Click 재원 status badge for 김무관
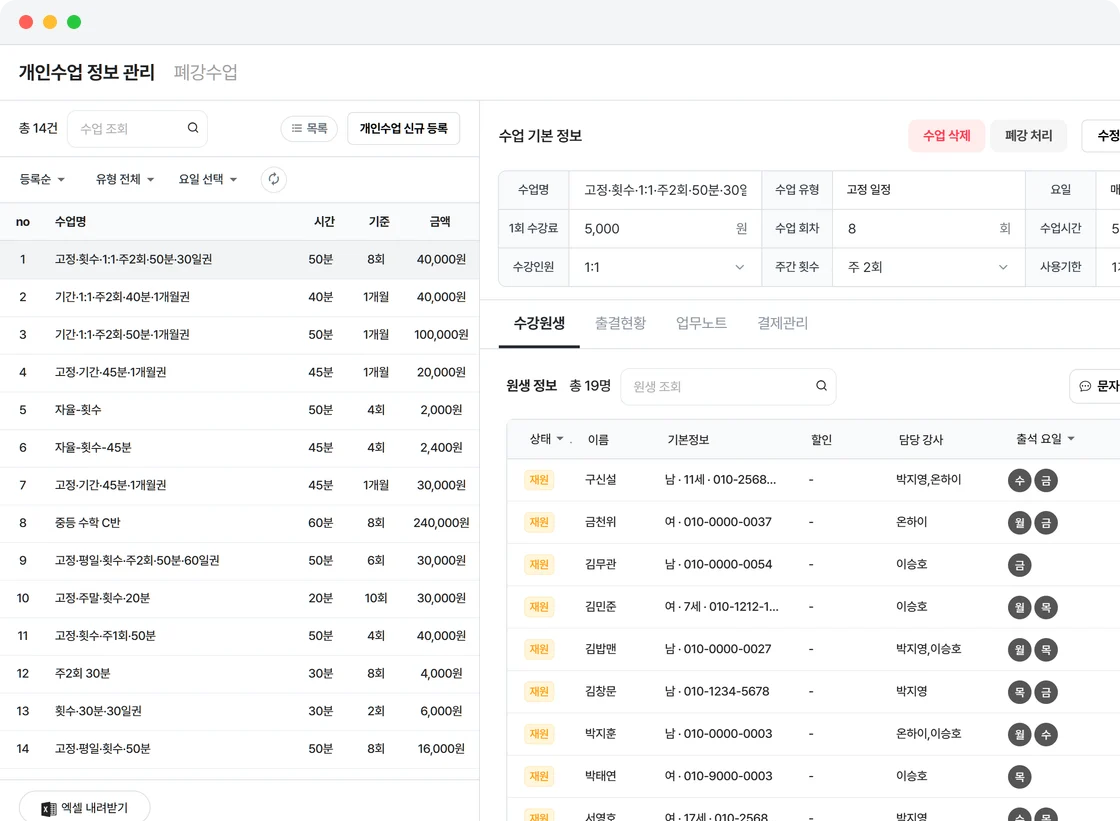The image size is (1120, 821). (x=539, y=564)
